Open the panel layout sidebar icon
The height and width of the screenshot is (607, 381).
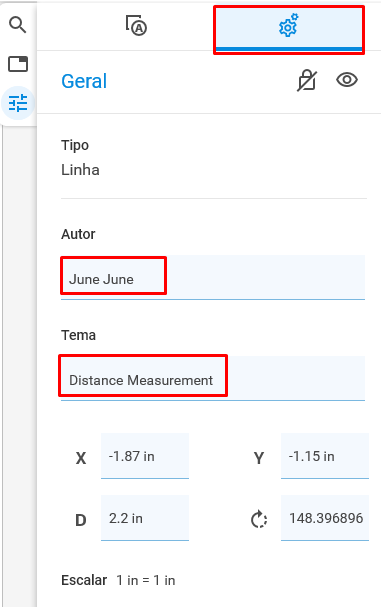18,64
